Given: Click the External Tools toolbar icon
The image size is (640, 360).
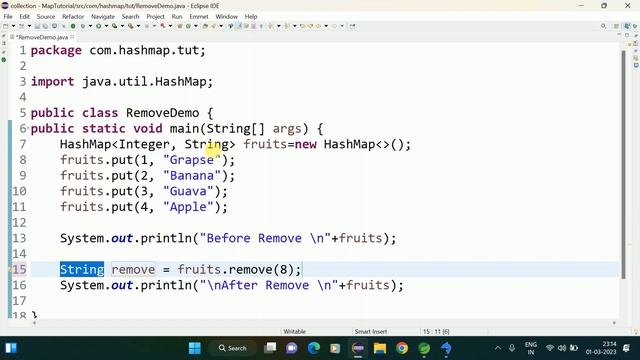Looking at the screenshot, I should pyautogui.click(x=130, y=26).
